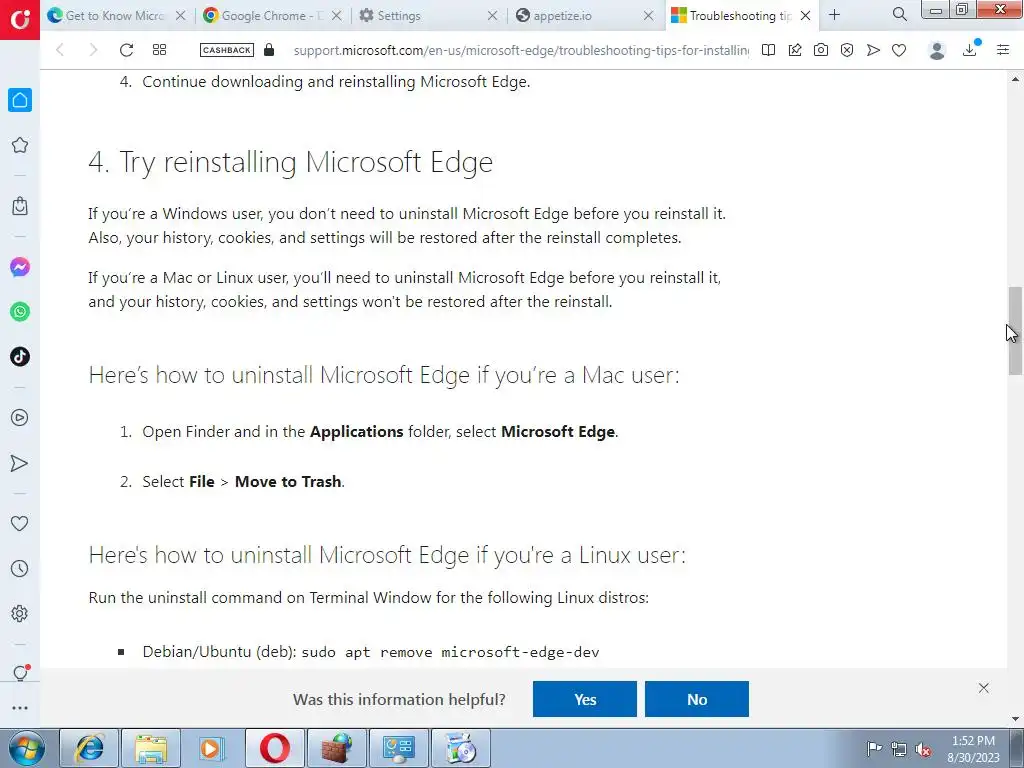Viewport: 1024px width, 768px height.
Task: Open the Bookmarks star in sidebar
Action: pos(20,145)
